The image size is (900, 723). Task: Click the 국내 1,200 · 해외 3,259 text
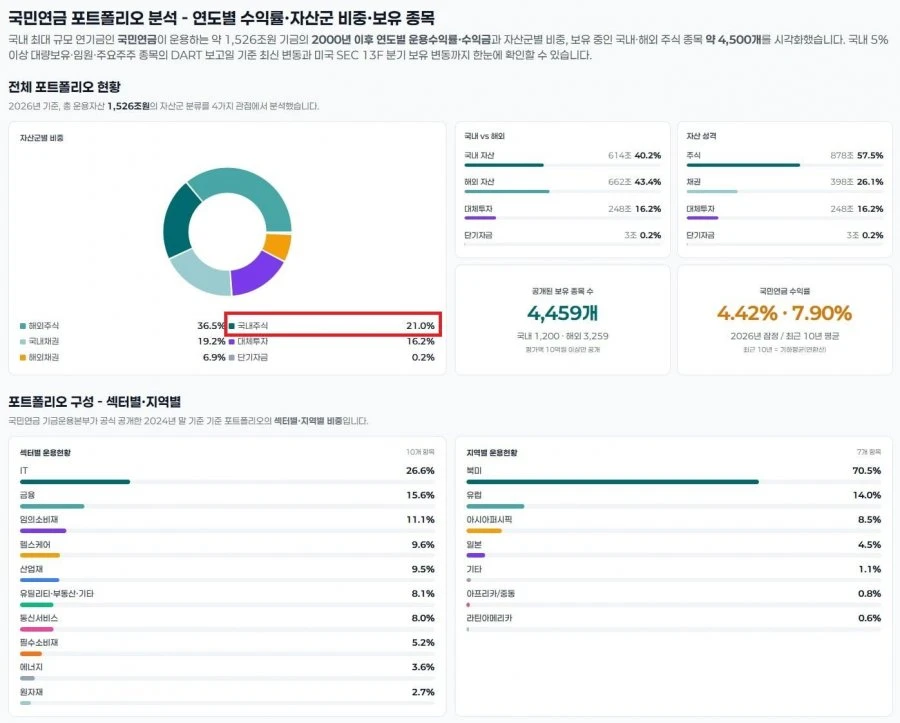click(x=562, y=336)
